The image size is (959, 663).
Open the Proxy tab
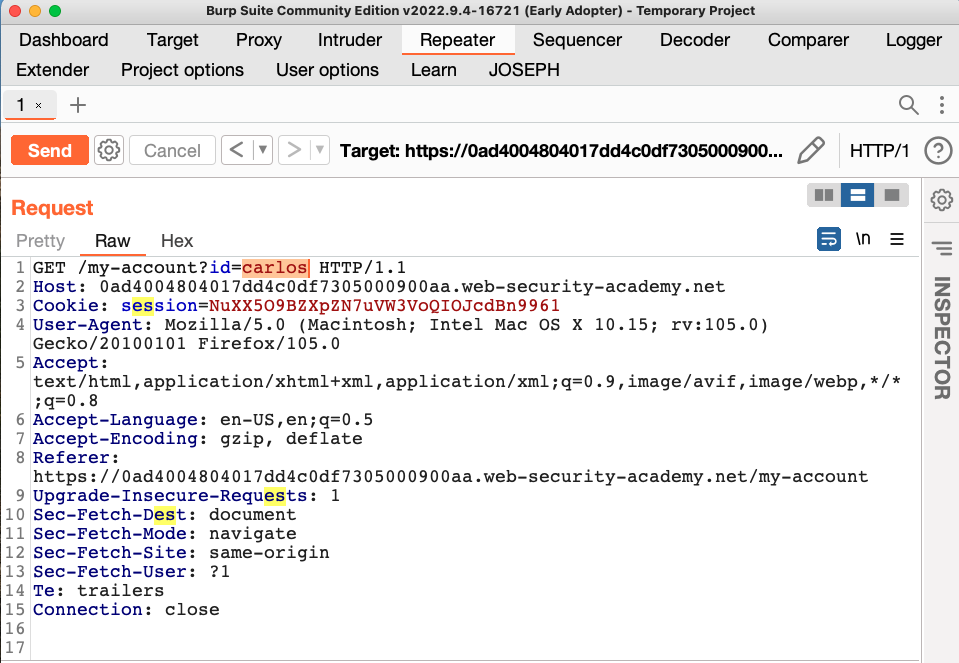point(259,40)
